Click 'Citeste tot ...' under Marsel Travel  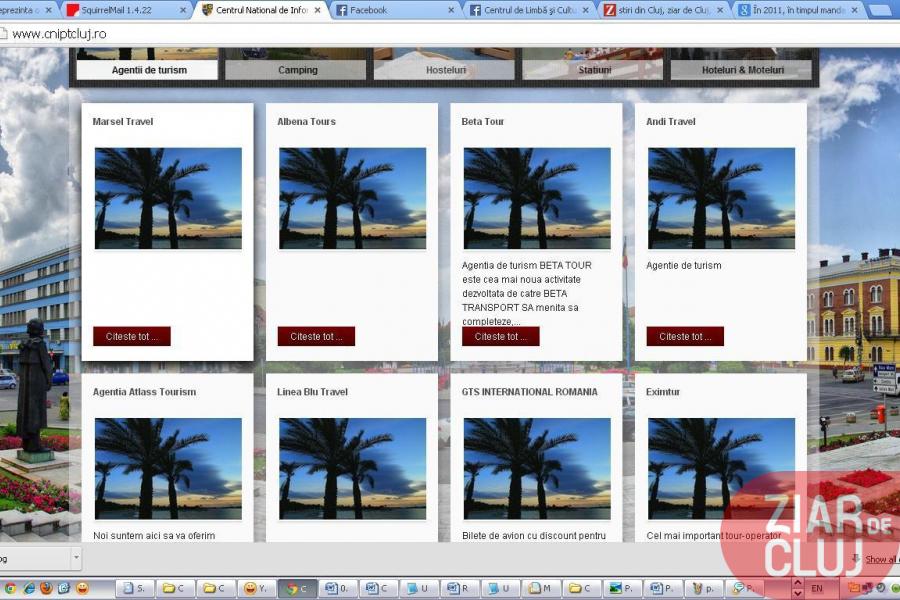[x=132, y=336]
